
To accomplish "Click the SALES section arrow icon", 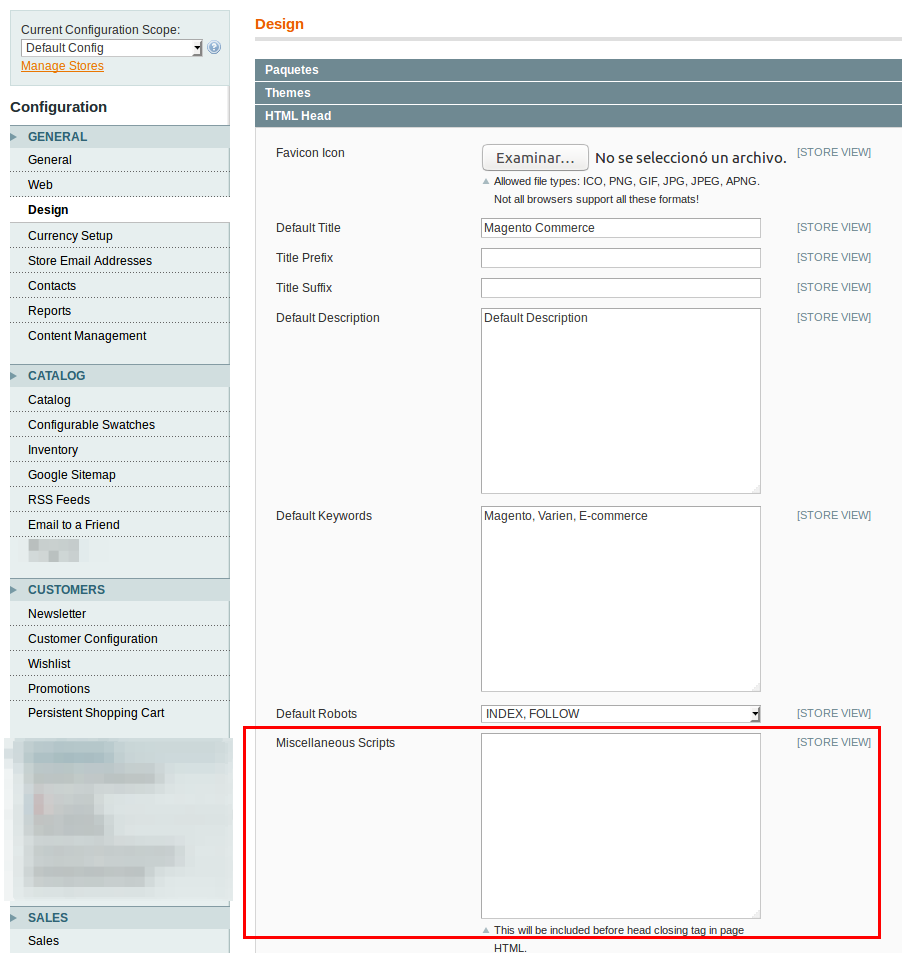I will [14, 918].
